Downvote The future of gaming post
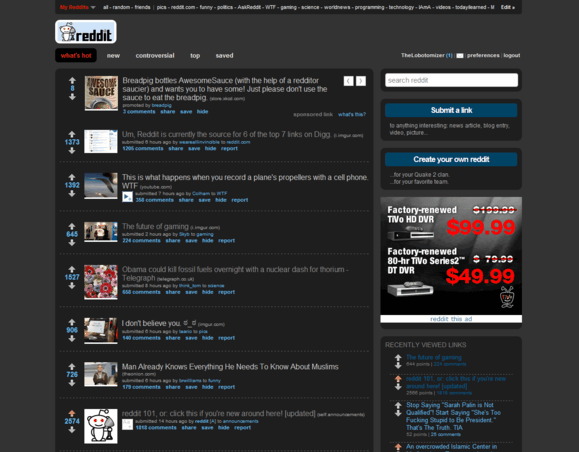 [72, 243]
